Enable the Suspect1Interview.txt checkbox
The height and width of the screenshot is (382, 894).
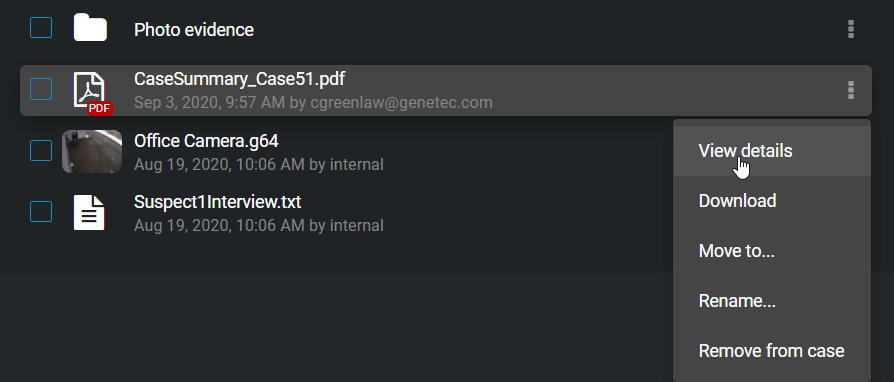41,212
